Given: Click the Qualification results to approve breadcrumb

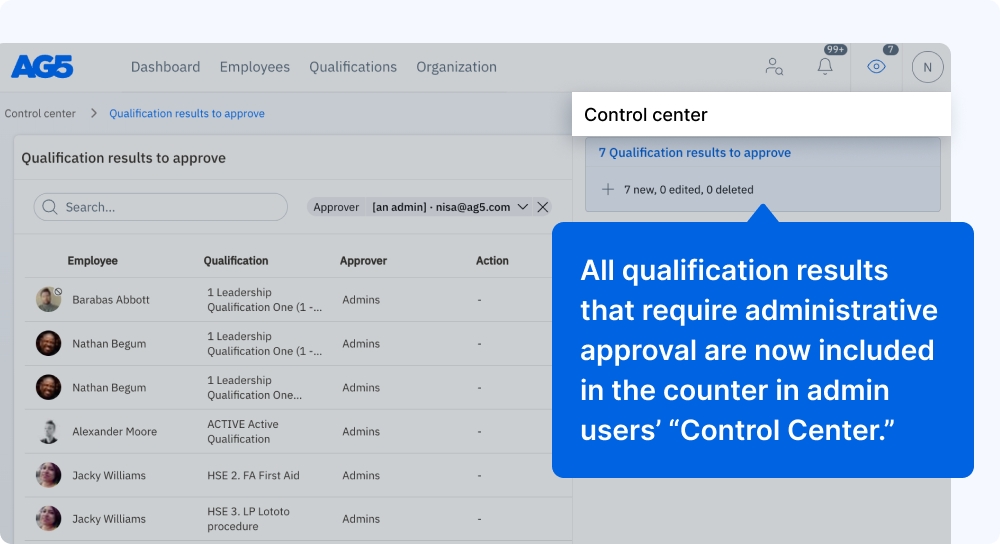Looking at the screenshot, I should click(x=187, y=114).
